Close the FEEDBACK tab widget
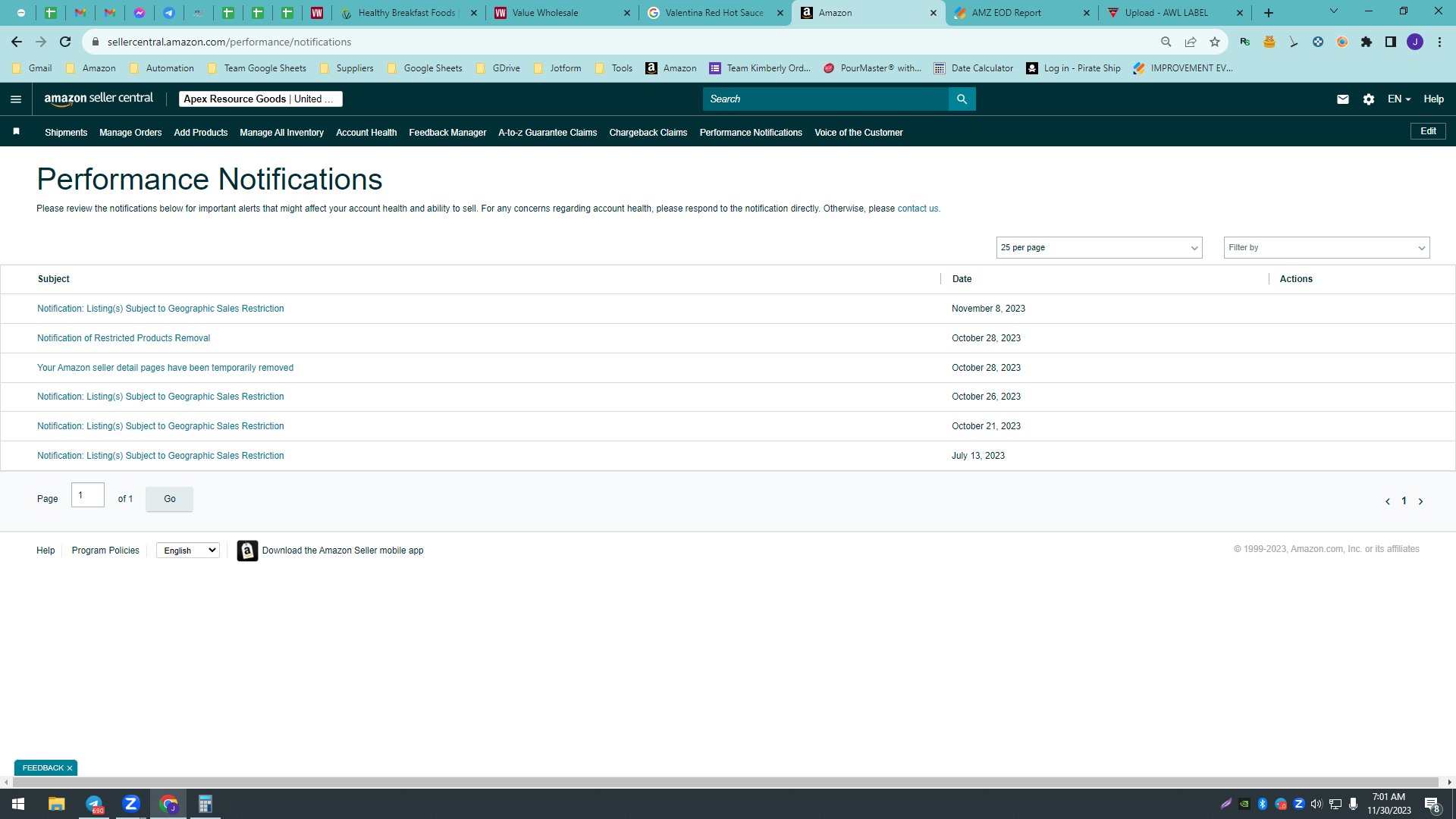This screenshot has width=1456, height=819. click(x=70, y=768)
